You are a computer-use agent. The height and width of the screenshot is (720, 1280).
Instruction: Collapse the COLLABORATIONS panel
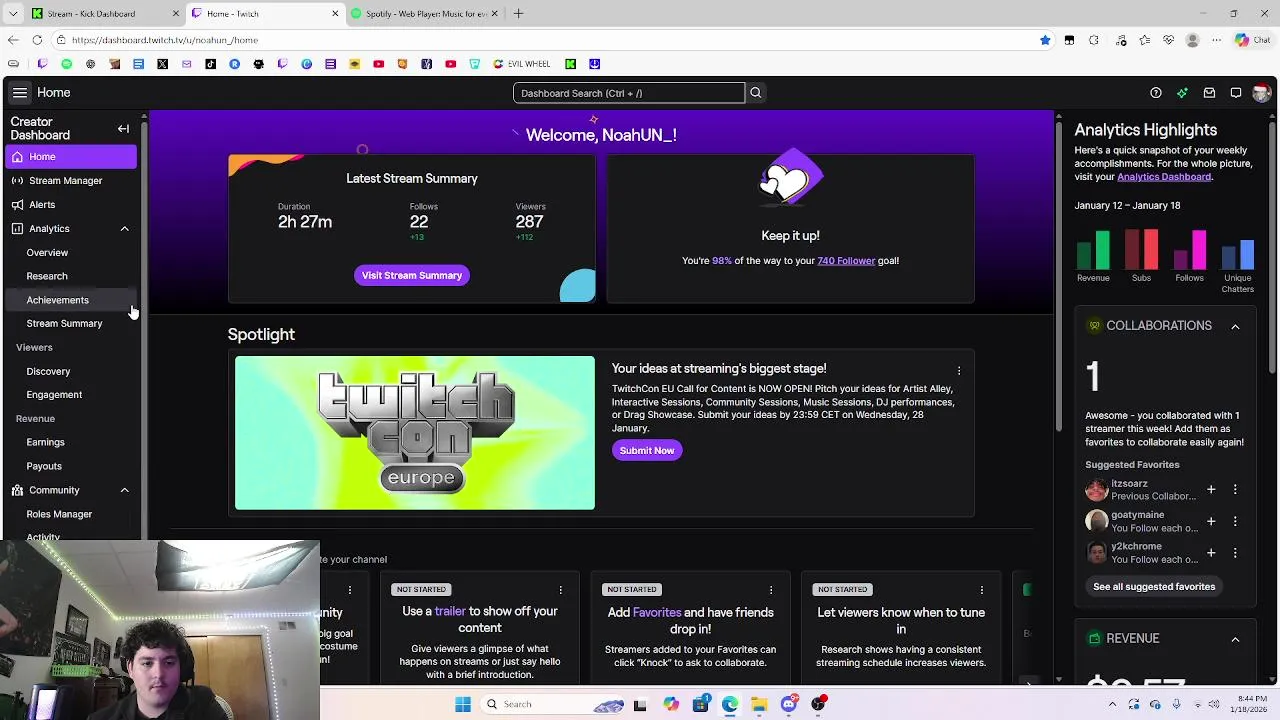point(1235,326)
